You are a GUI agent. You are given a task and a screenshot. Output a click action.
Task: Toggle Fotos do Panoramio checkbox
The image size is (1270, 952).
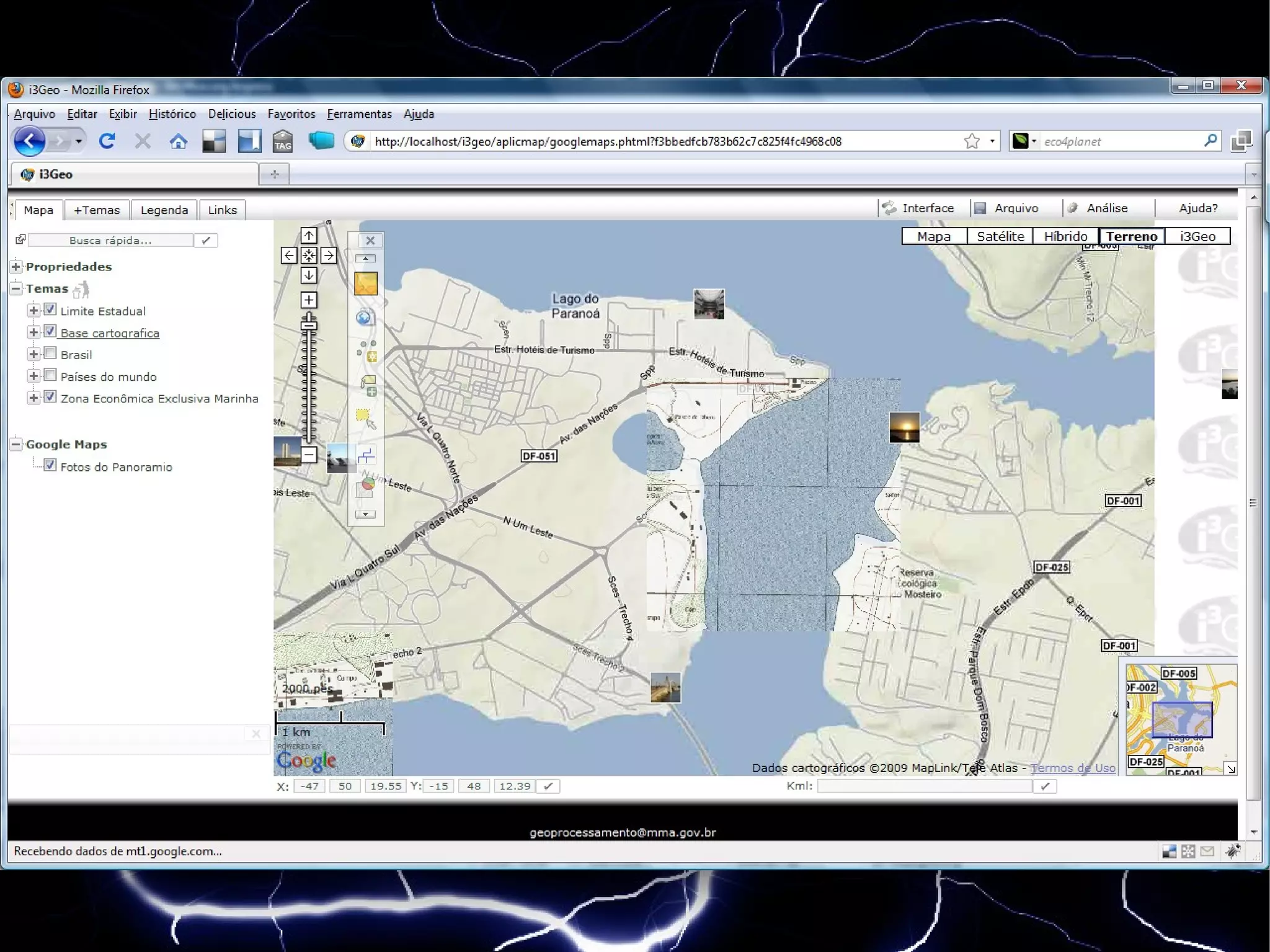click(51, 465)
